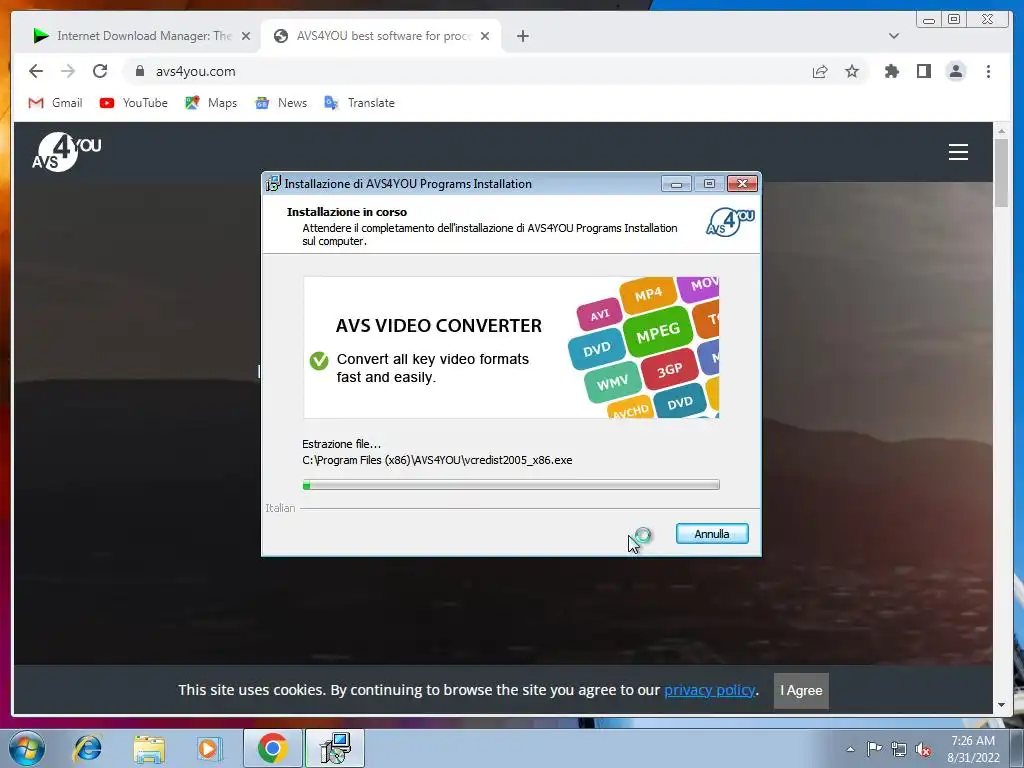The width and height of the screenshot is (1024, 768).
Task: Click the AVS4YOU logo on the webpage
Action: (67, 152)
